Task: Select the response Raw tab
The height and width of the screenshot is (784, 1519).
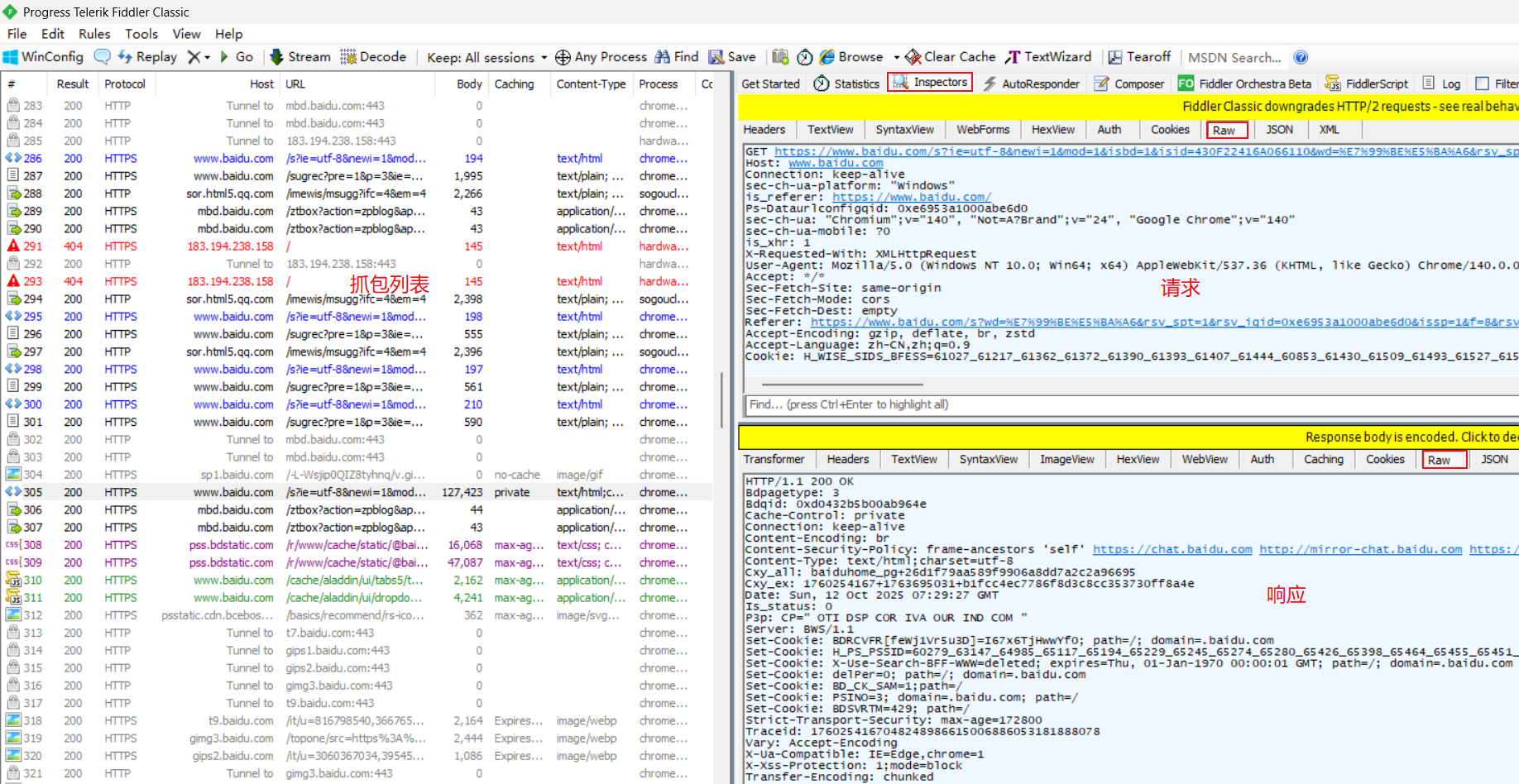Action: tap(1444, 460)
